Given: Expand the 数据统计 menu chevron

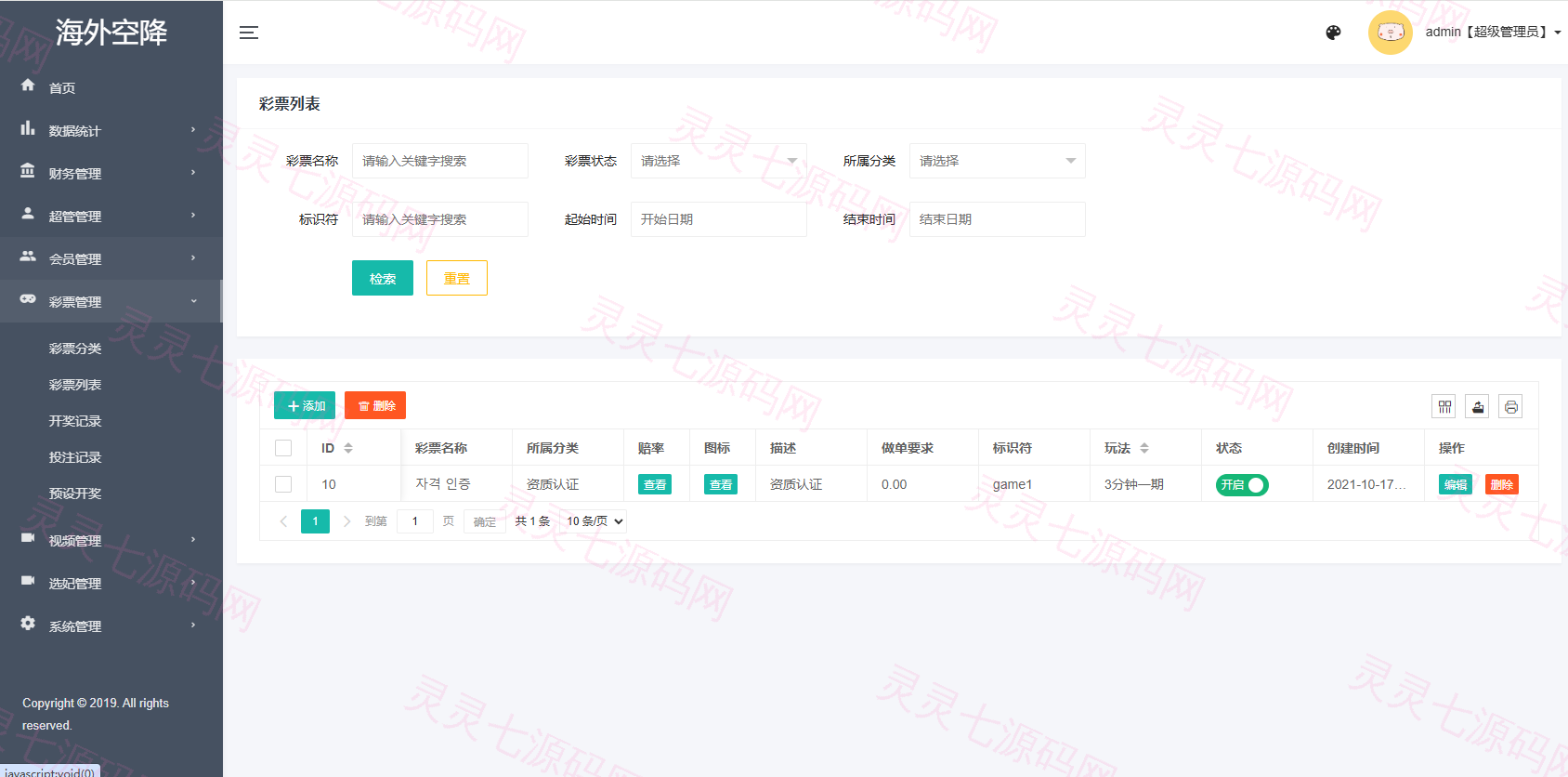Looking at the screenshot, I should (x=193, y=129).
